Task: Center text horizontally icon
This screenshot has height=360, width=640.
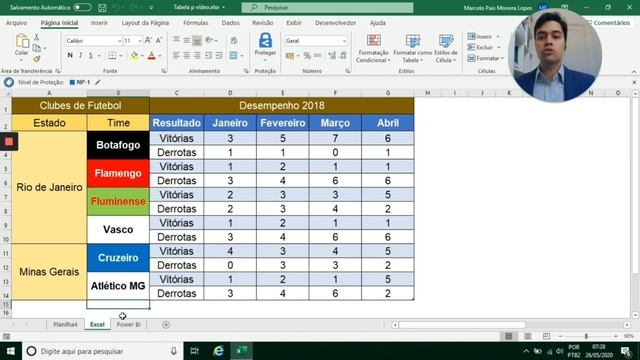Action: coord(187,56)
